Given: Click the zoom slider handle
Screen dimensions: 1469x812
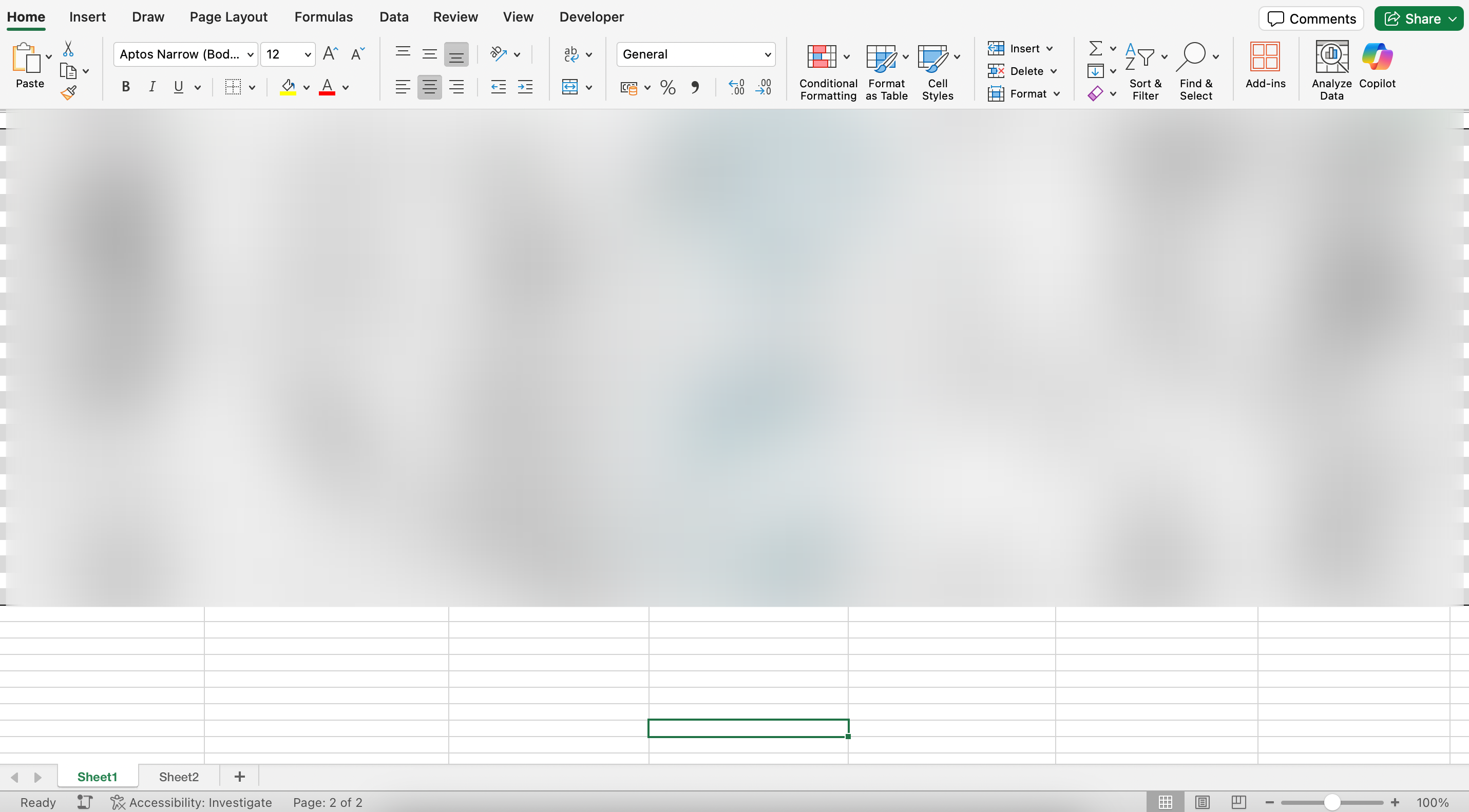Looking at the screenshot, I should (1331, 802).
